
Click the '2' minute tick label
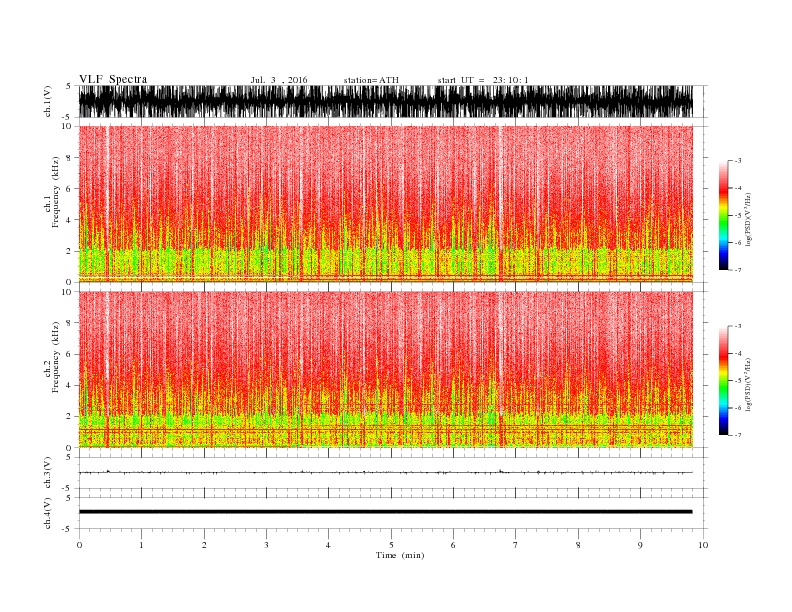204,545
